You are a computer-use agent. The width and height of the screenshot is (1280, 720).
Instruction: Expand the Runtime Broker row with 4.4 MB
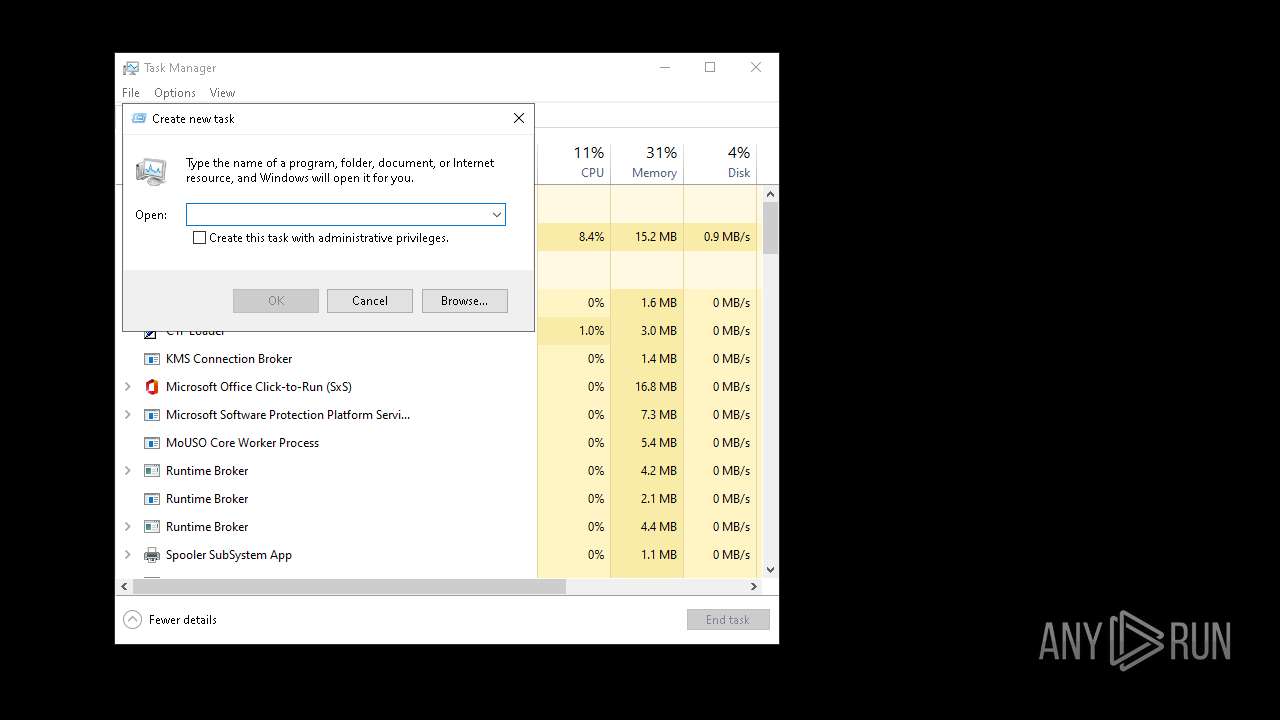point(127,527)
